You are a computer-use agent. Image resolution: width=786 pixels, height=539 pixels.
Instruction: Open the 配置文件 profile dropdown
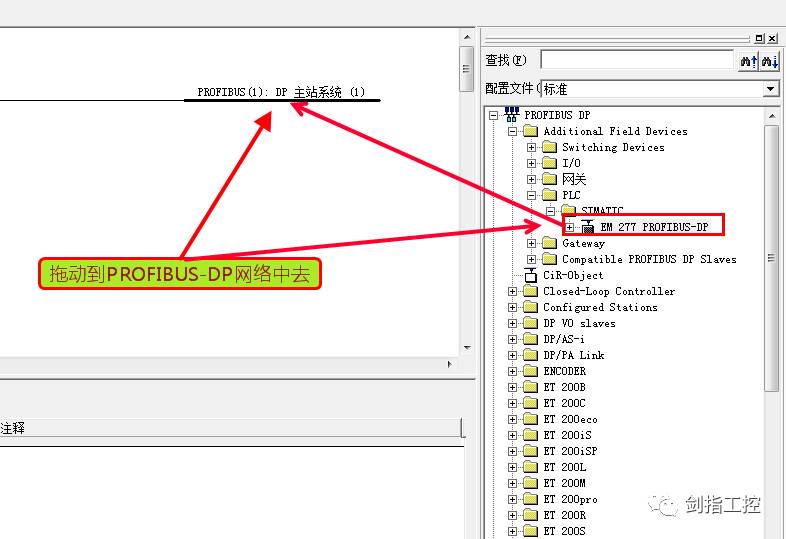pos(770,89)
